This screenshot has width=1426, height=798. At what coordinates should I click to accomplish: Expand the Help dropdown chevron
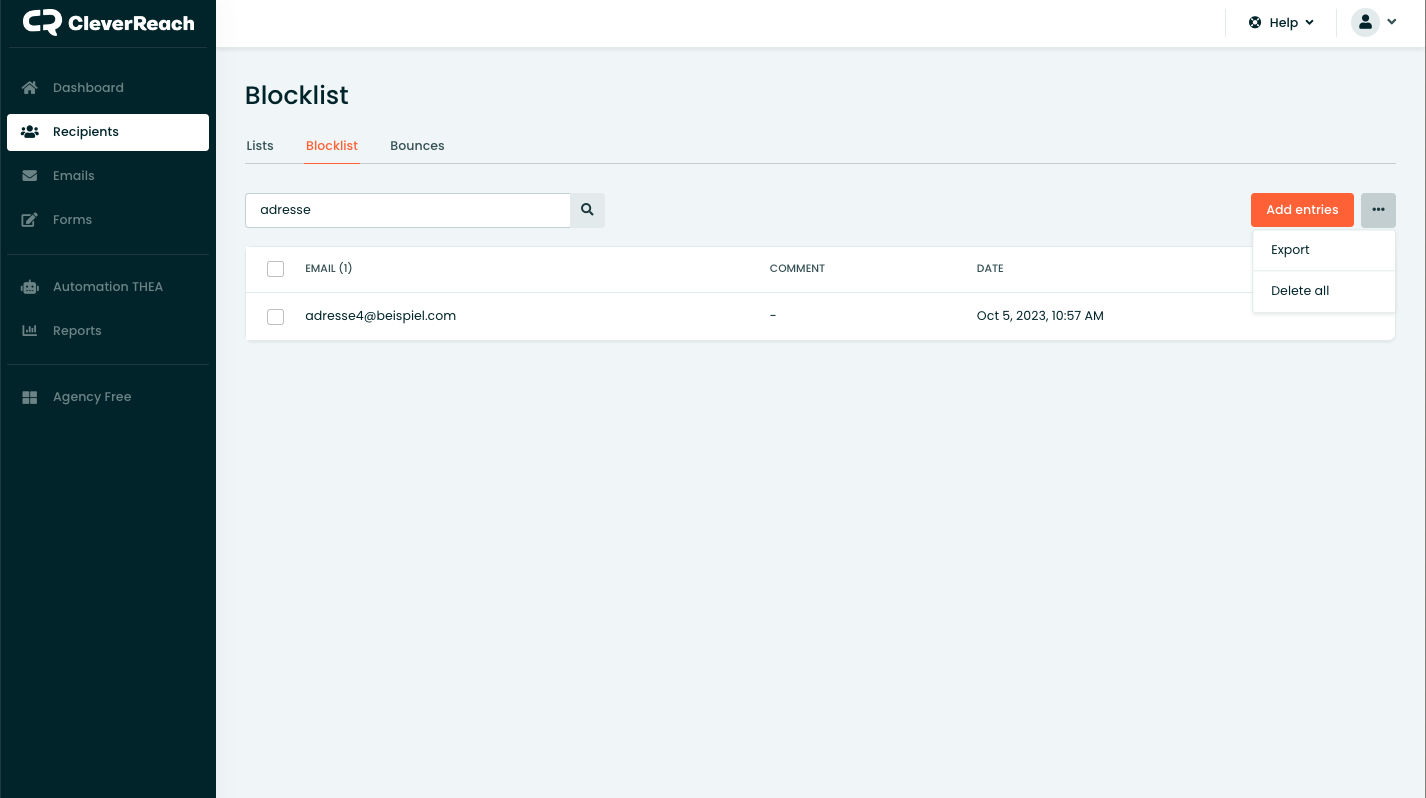[1310, 23]
